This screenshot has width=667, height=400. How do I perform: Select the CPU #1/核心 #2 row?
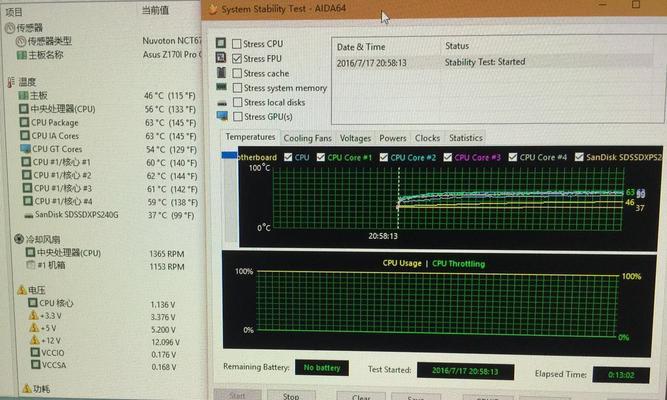(x=110, y=175)
